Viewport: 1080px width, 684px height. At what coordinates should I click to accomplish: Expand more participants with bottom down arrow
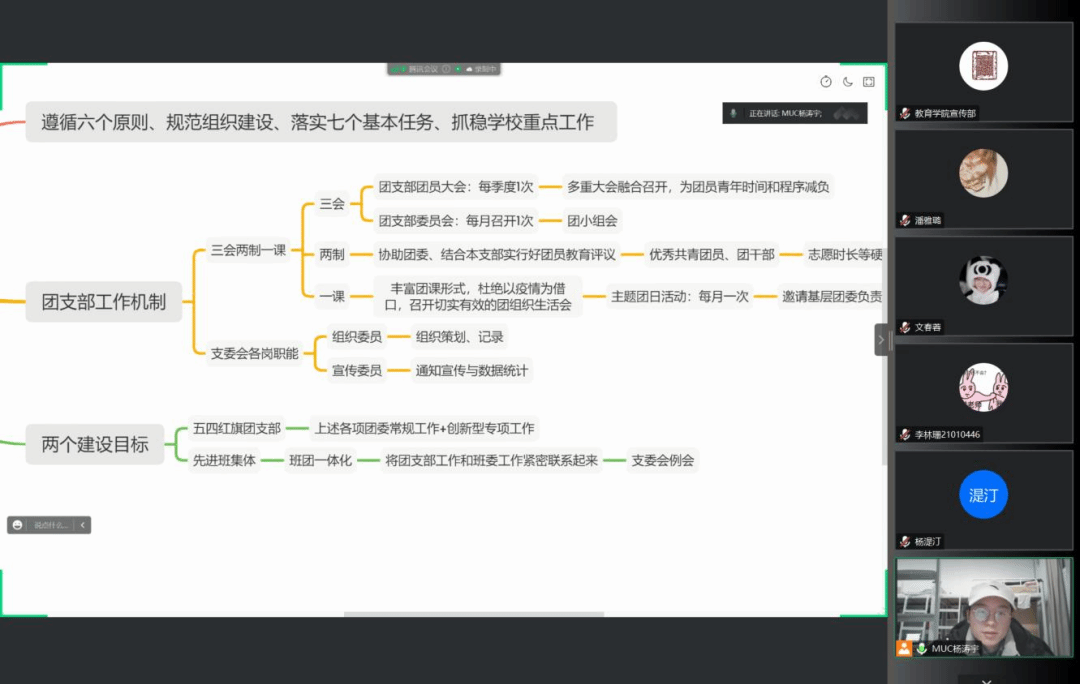[986, 679]
